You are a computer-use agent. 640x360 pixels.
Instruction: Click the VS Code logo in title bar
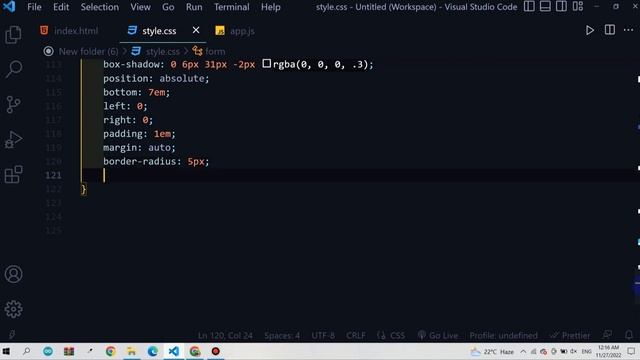coord(9,7)
